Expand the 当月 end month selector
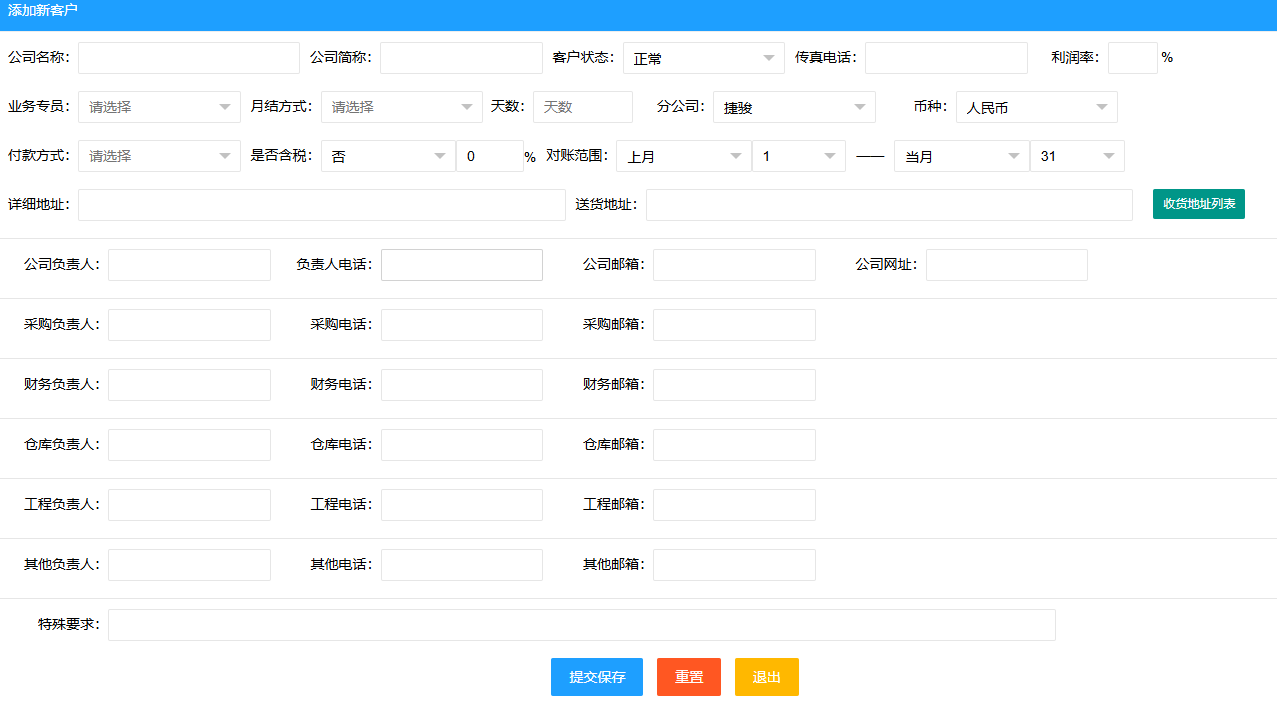Image resolution: width=1277 pixels, height=722 pixels. point(959,155)
